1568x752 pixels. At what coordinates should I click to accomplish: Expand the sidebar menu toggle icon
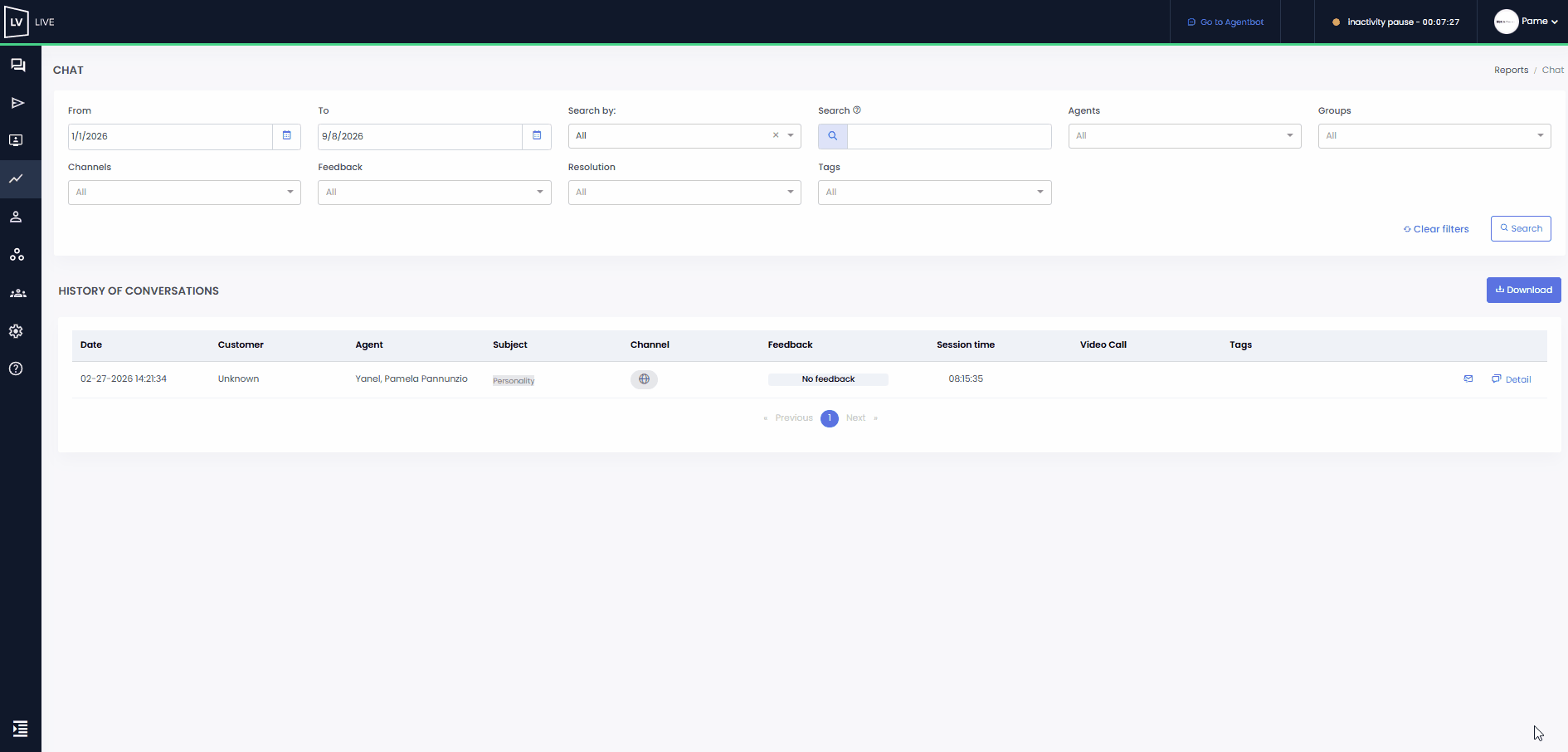pos(20,729)
